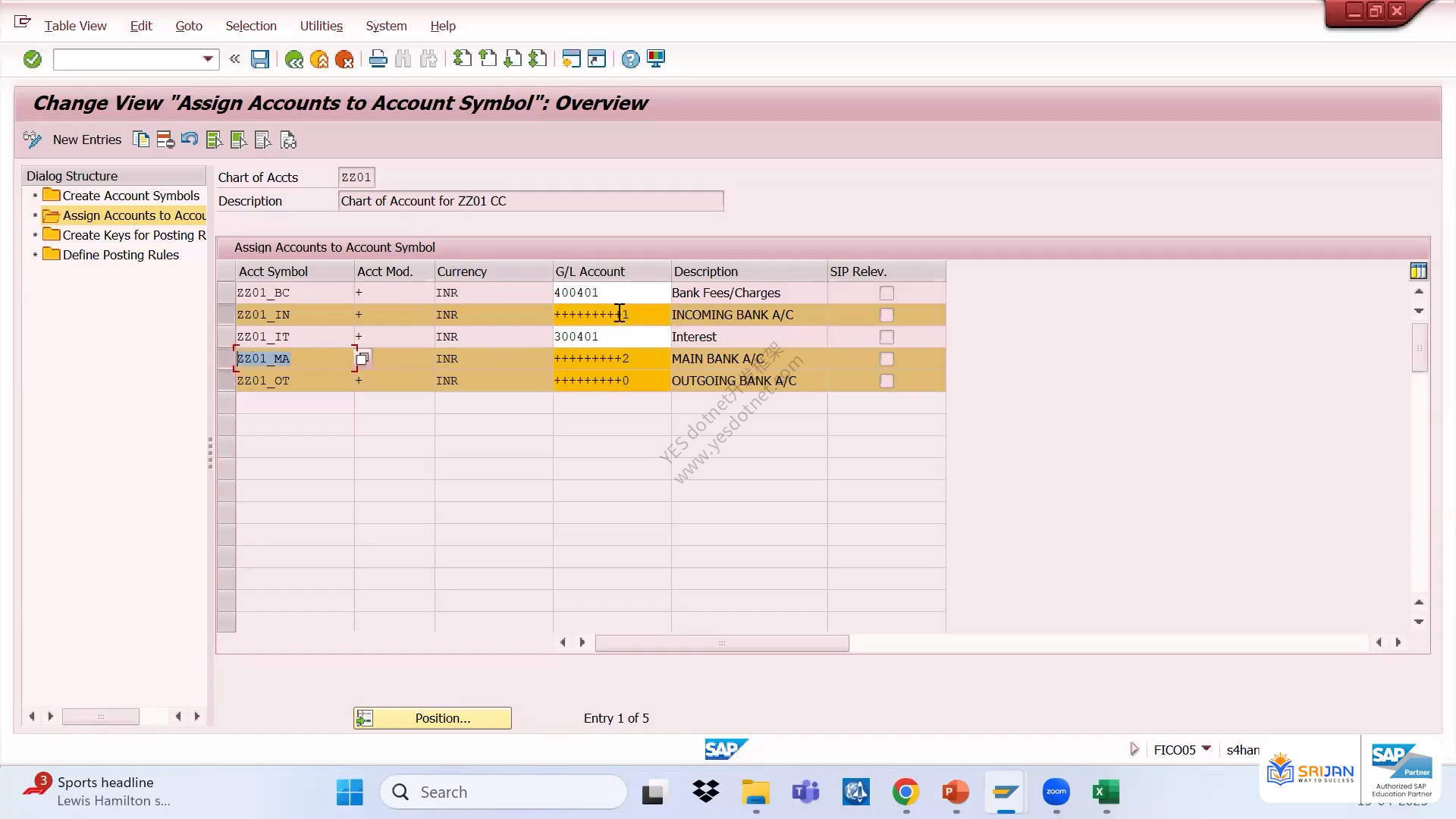The height and width of the screenshot is (819, 1456).
Task: Click the Delete row icon
Action: coord(165,140)
